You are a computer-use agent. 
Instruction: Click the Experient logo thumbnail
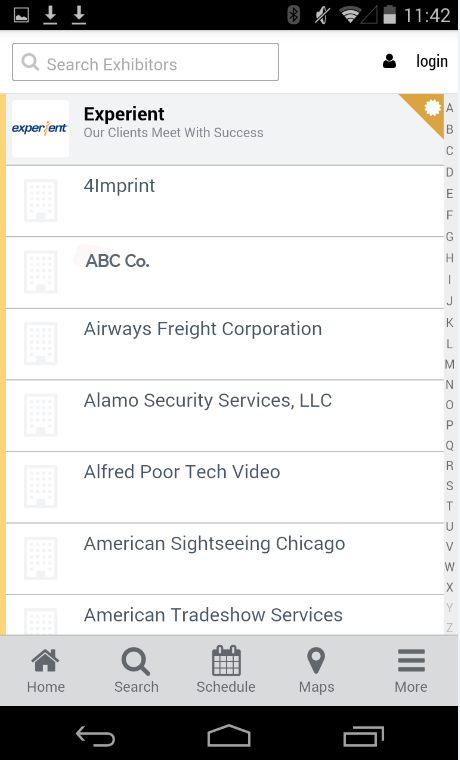tap(40, 128)
